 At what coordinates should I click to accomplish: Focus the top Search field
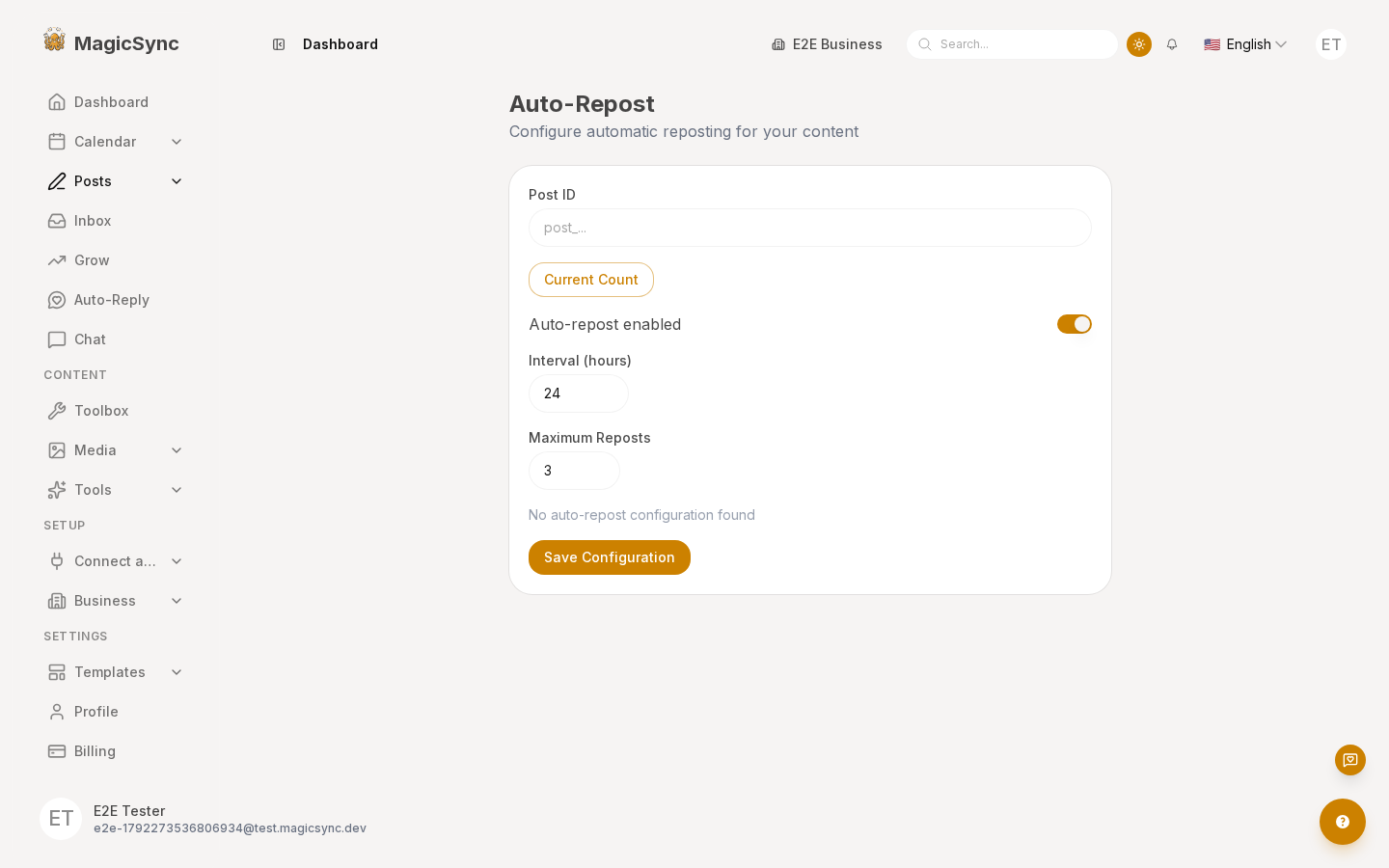pyautogui.click(x=1012, y=44)
